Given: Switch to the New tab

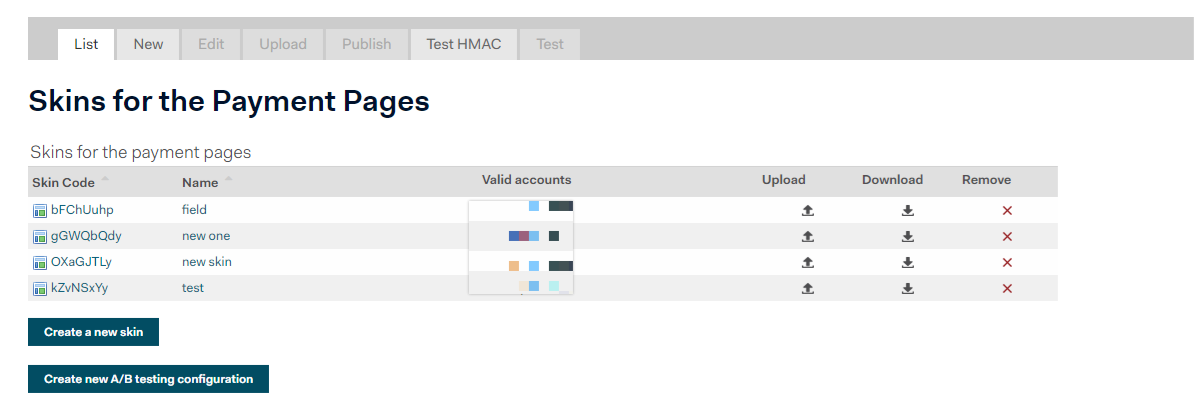Looking at the screenshot, I should coord(148,44).
